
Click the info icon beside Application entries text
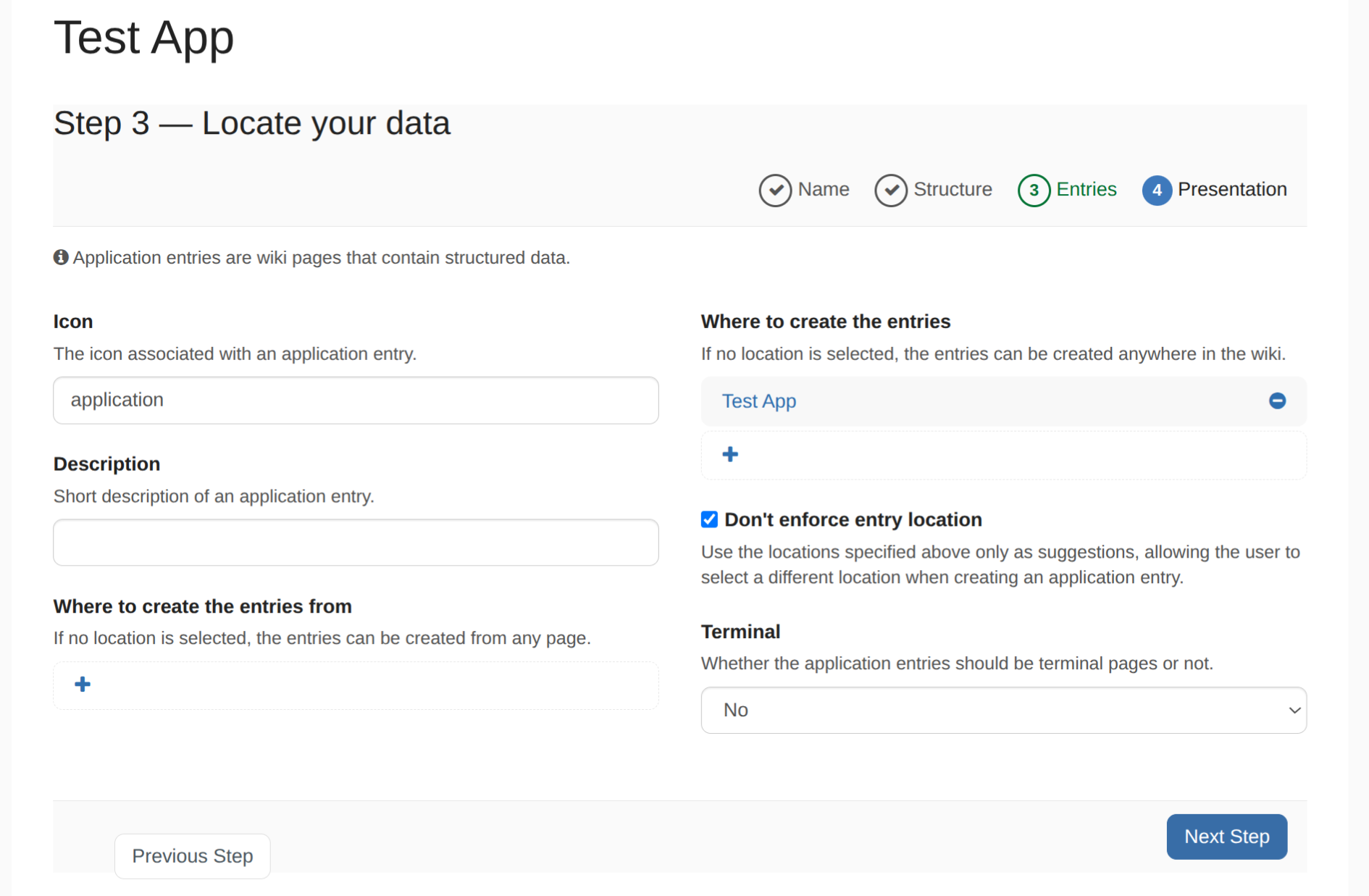(61, 257)
